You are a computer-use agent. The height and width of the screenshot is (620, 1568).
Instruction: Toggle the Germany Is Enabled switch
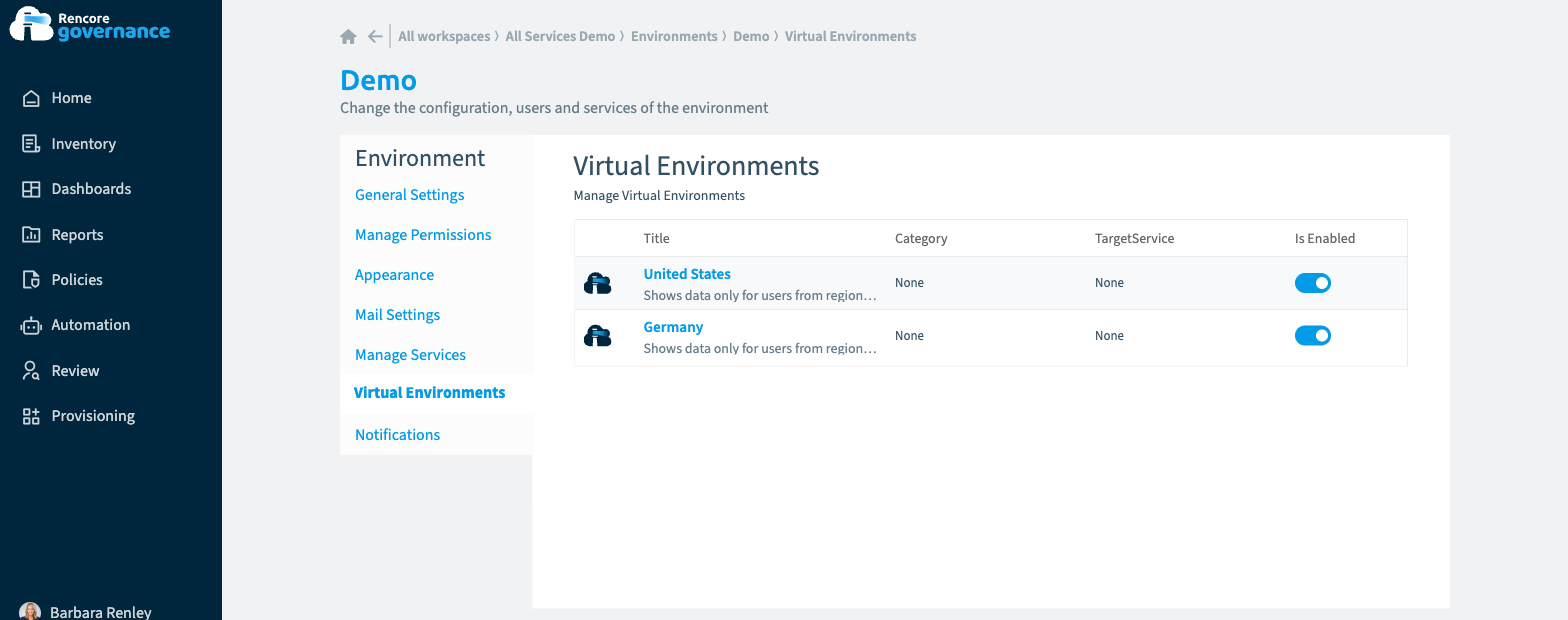(x=1313, y=336)
